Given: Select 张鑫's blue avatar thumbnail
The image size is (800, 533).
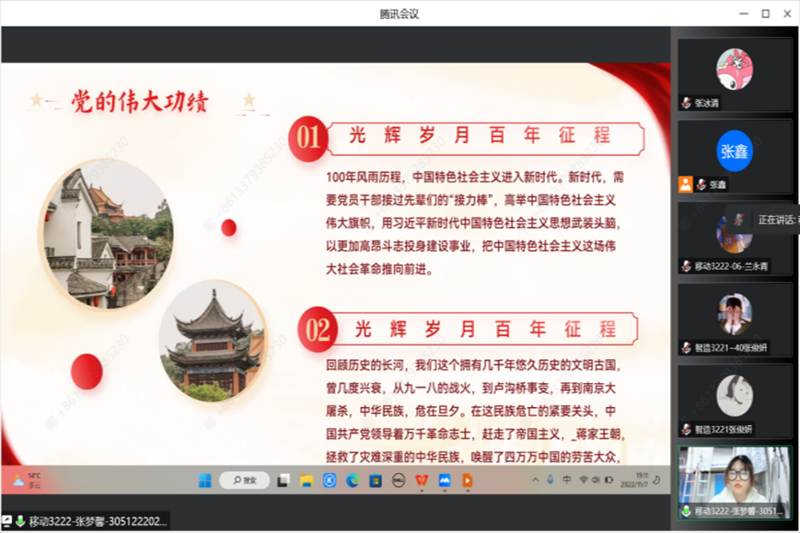Looking at the screenshot, I should coord(734,151).
